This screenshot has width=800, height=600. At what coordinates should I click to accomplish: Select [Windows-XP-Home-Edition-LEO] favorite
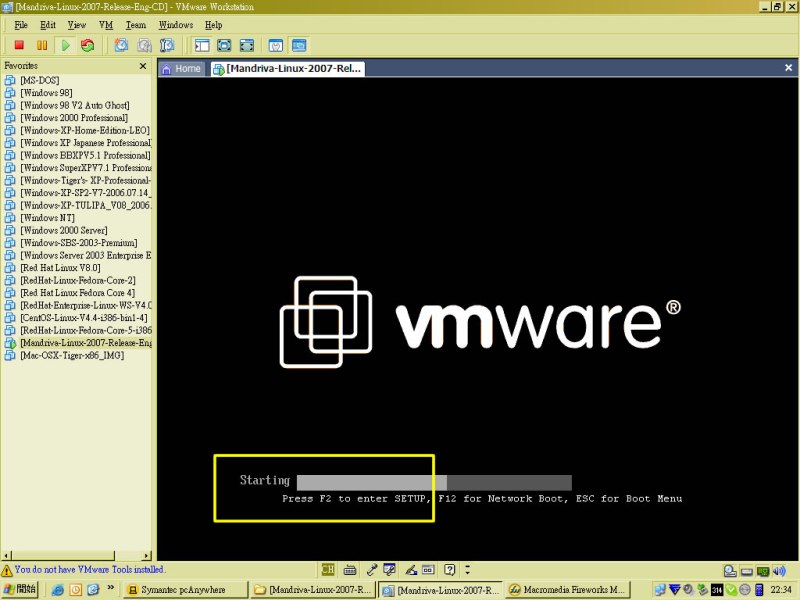coord(77,130)
